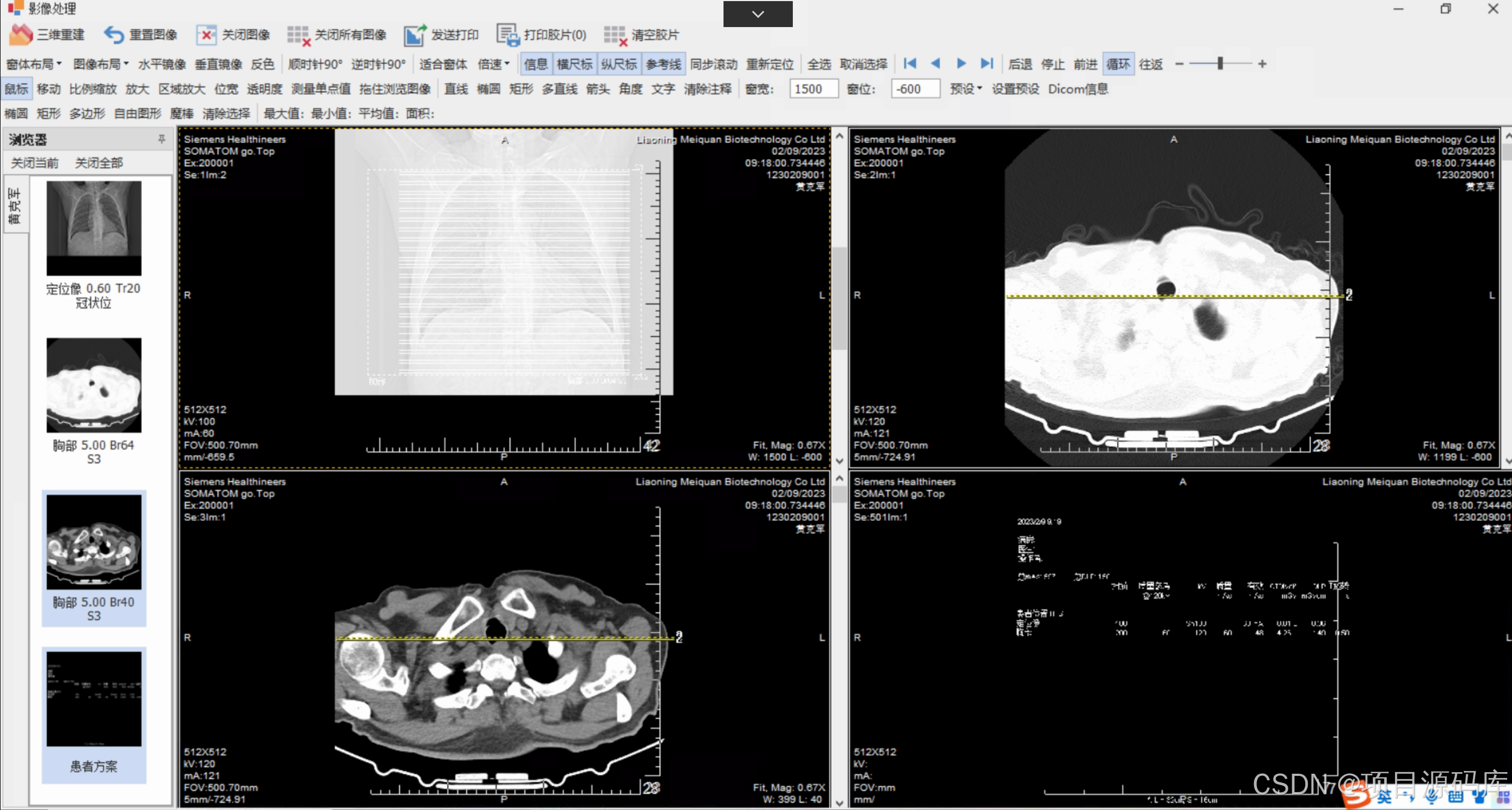1512x810 pixels.
Task: Click 关闭所有图像 to close all images
Action: [337, 35]
